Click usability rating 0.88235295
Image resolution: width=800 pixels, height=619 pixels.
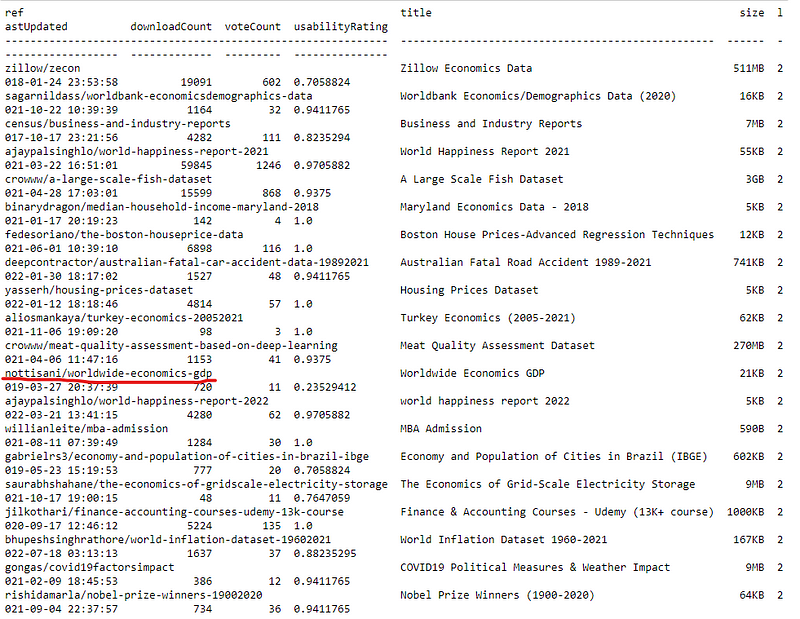point(325,554)
